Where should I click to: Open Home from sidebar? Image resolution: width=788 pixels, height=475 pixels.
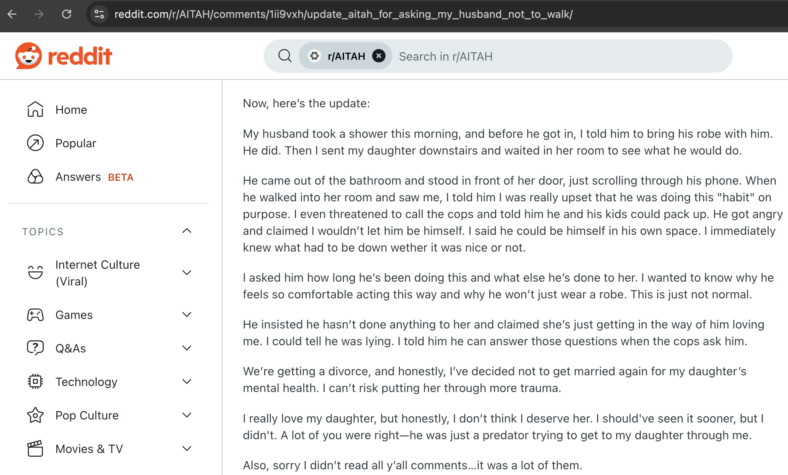click(71, 110)
